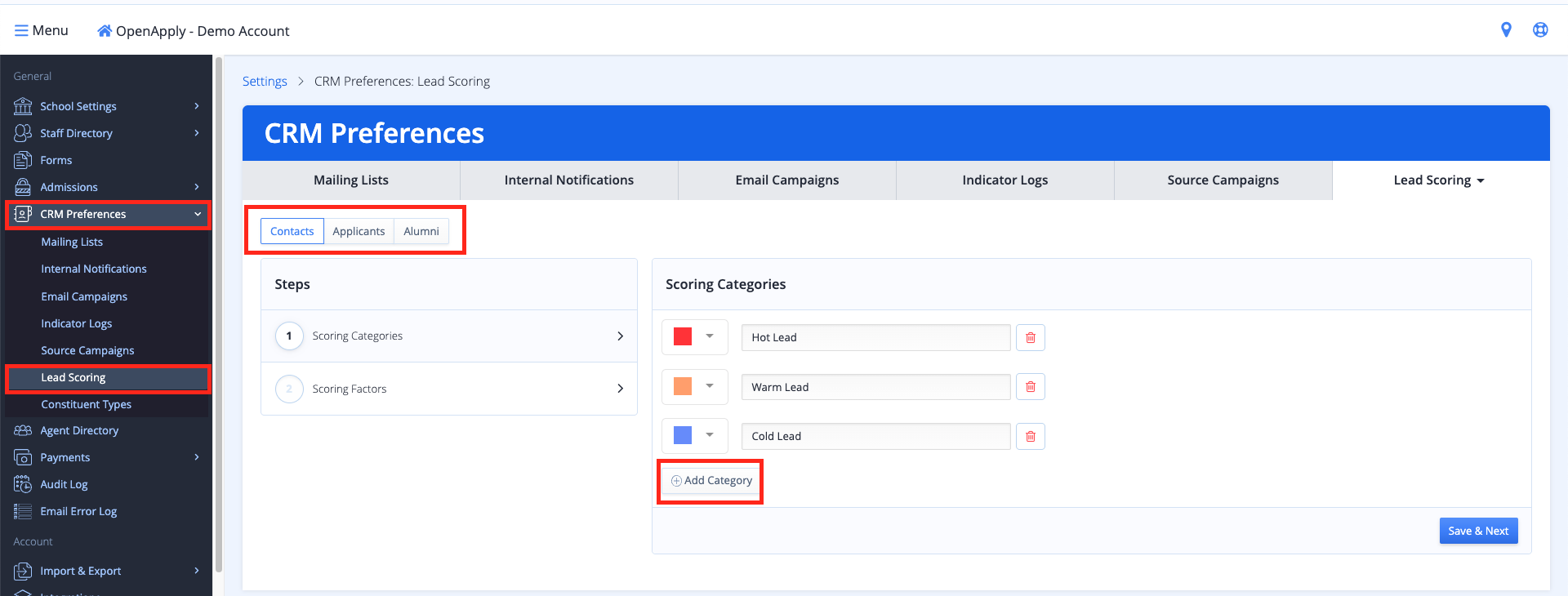Open the help lifebuoy icon
Screen dimensions: 1568x596
click(1540, 30)
